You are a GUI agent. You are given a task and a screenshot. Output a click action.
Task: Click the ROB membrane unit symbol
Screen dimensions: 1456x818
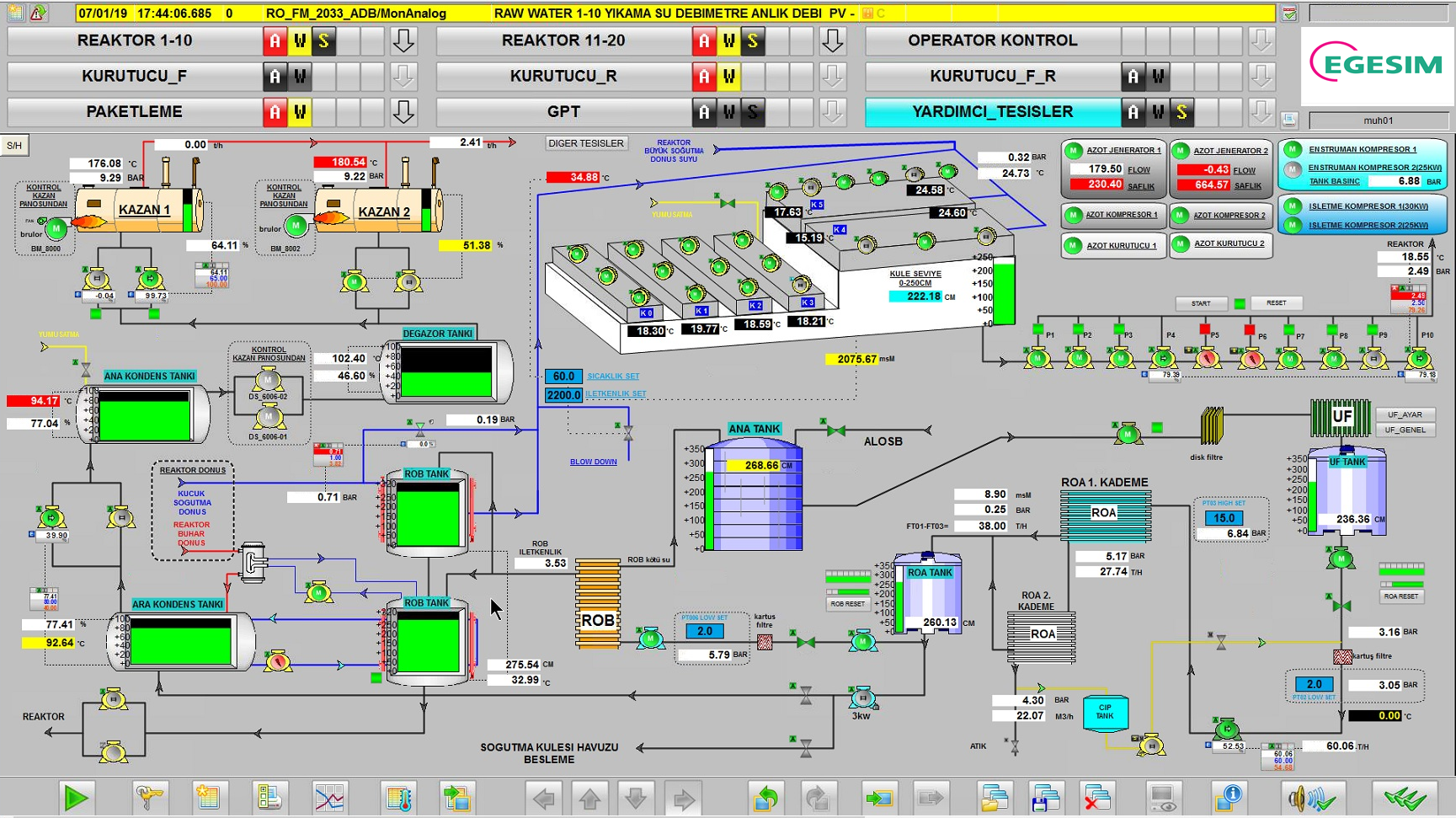598,604
